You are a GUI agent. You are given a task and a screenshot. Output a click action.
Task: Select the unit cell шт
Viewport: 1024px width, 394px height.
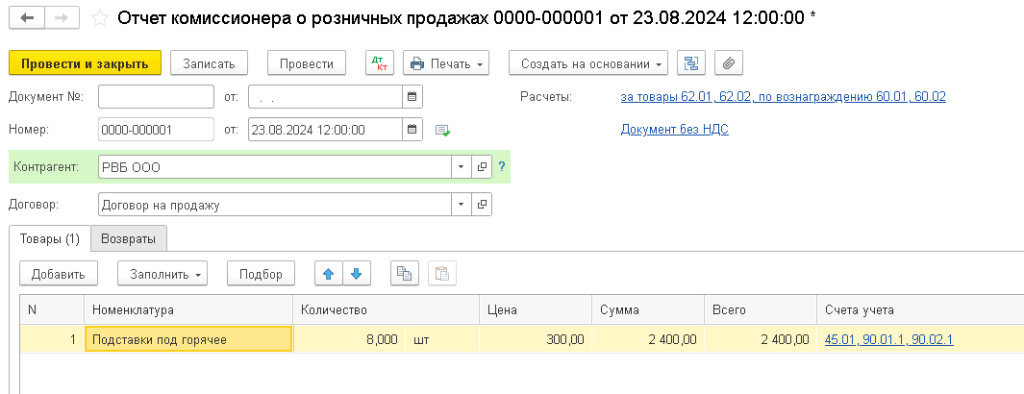pyautogui.click(x=443, y=339)
